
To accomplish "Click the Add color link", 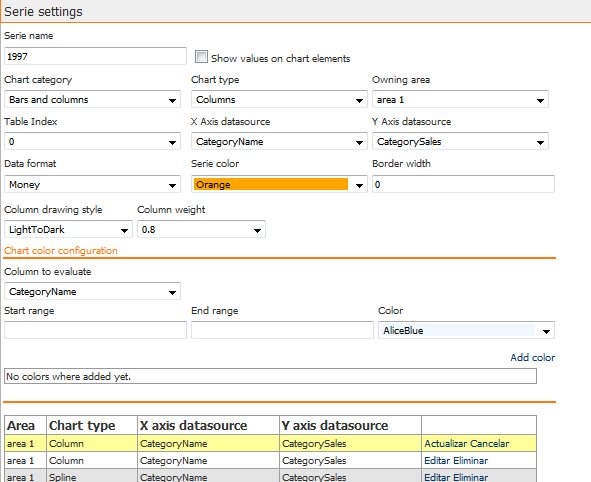I will tap(533, 358).
